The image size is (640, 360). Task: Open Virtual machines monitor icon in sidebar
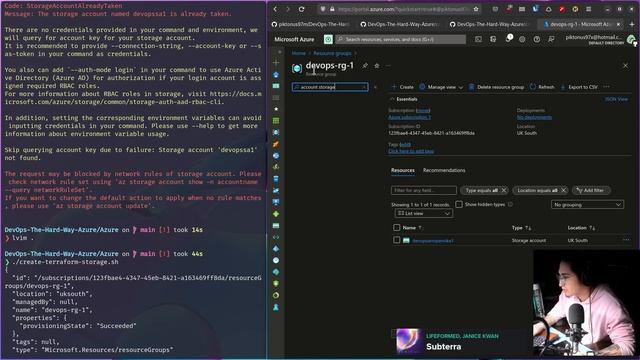(x=276, y=202)
